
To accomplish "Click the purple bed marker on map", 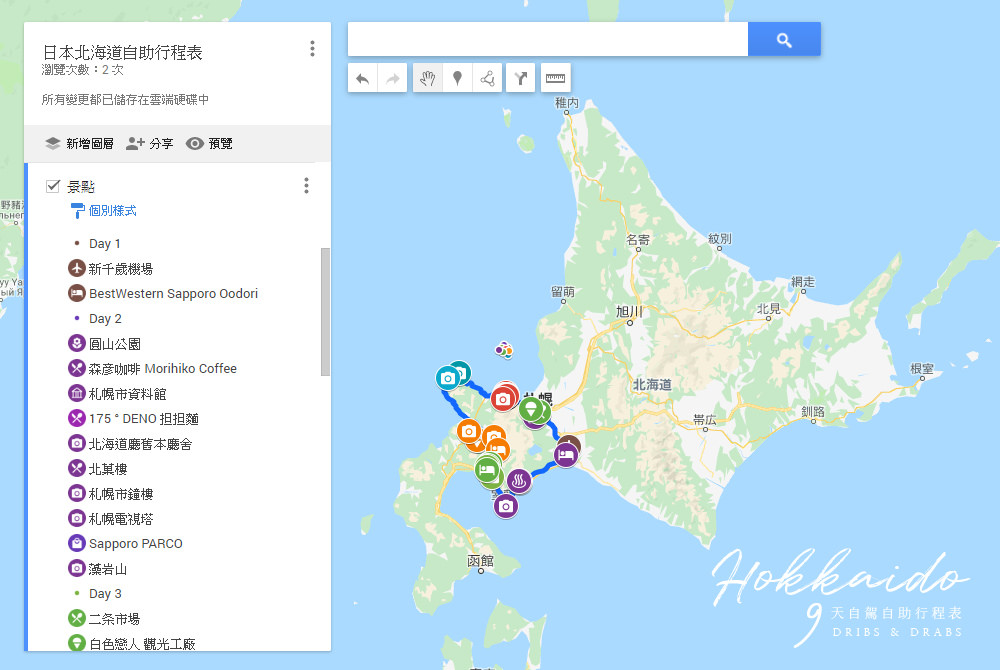I will point(566,455).
